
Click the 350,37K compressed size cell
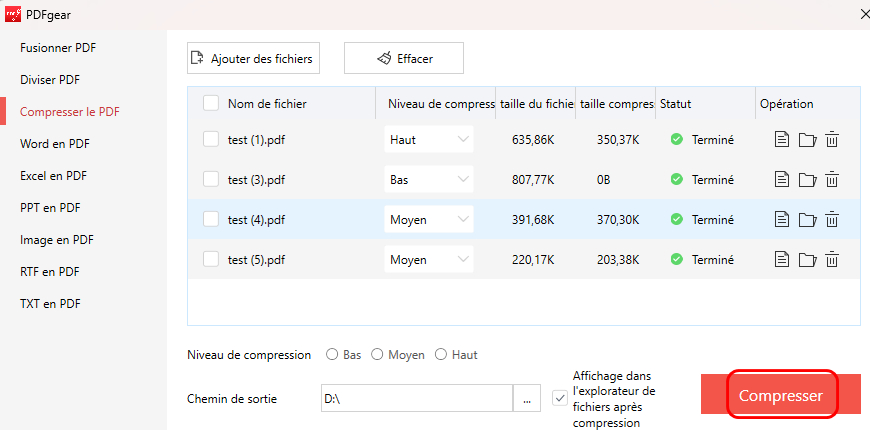[x=618, y=140]
